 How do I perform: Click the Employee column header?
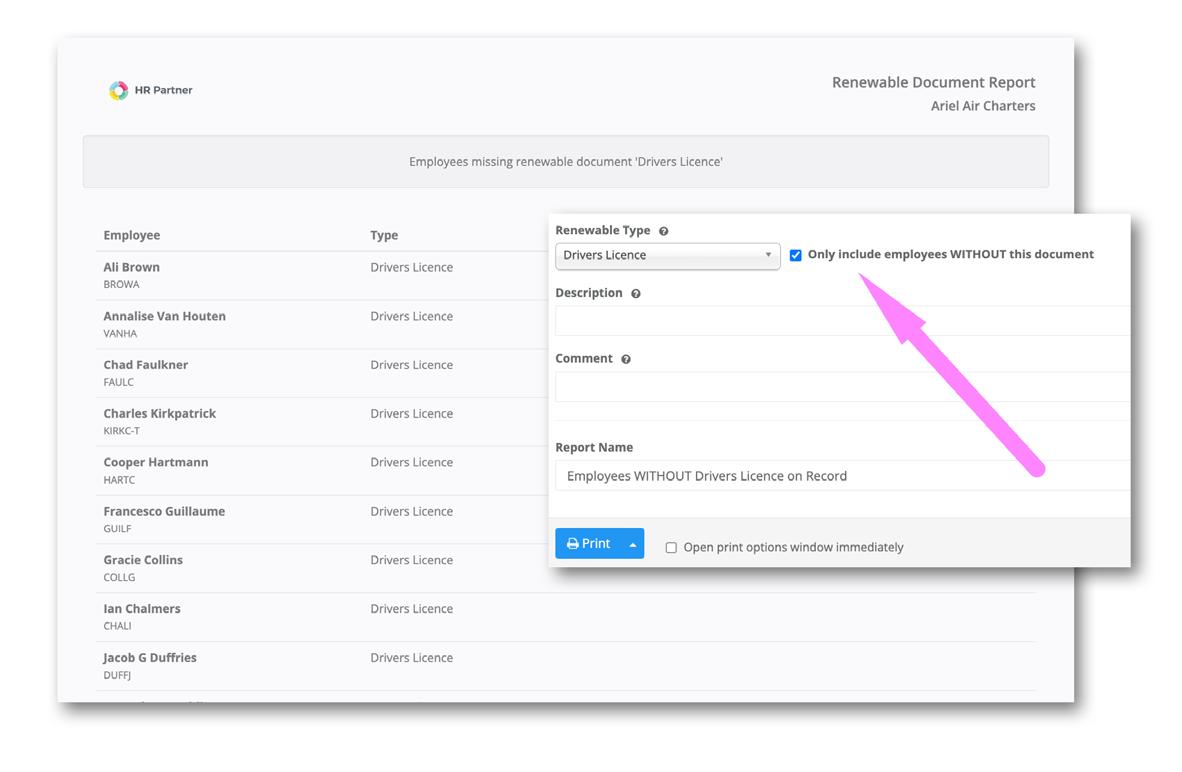(132, 235)
